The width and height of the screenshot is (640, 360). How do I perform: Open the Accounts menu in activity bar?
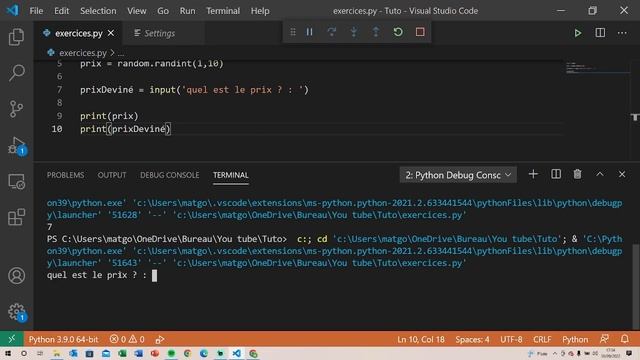pos(16,276)
